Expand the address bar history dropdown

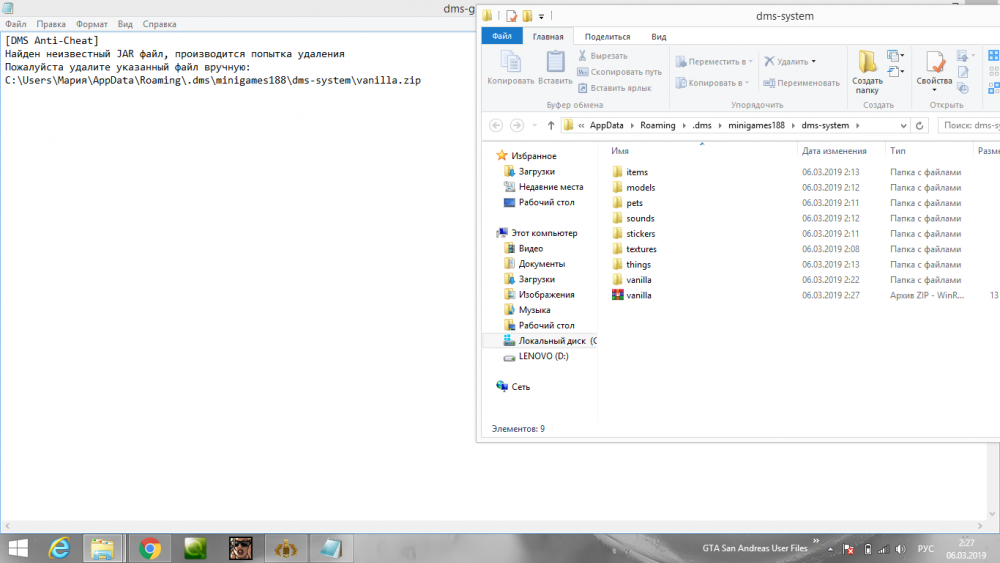click(x=904, y=125)
